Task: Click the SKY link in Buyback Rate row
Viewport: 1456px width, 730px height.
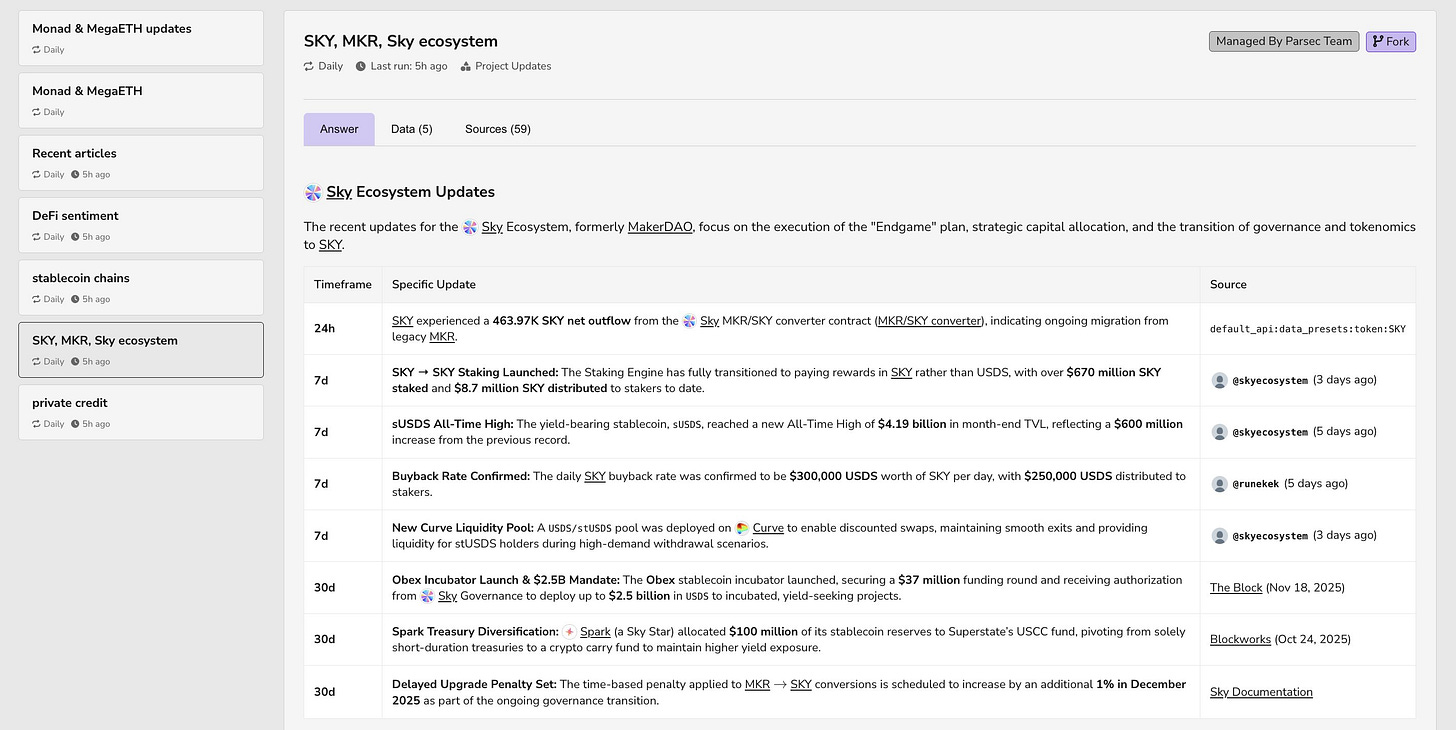Action: click(595, 476)
